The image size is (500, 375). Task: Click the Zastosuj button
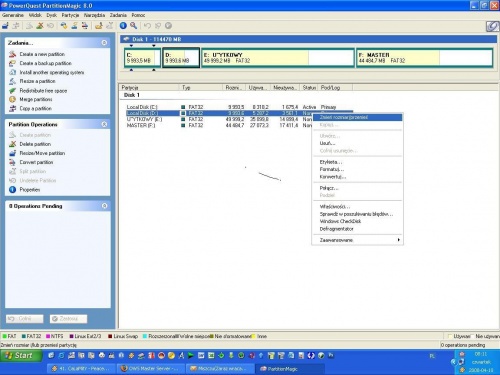click(68, 319)
